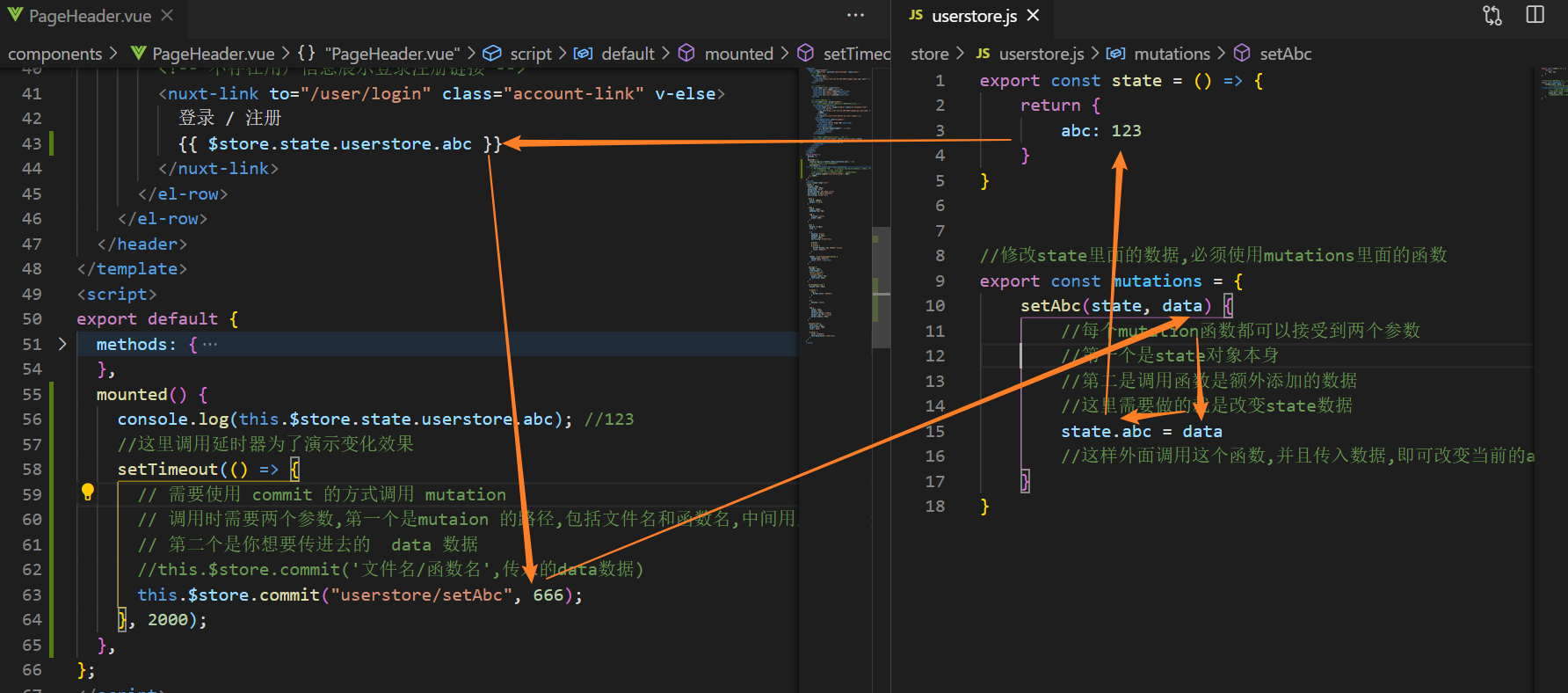Open the mutations breadcrumb dropdown

point(1172,54)
